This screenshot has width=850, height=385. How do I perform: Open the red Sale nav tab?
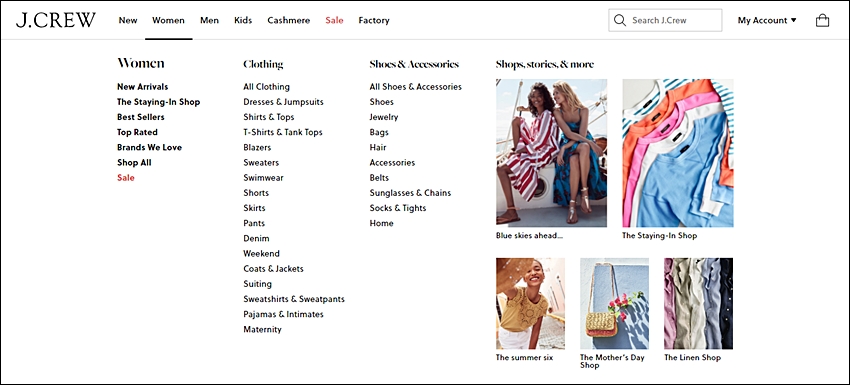tap(334, 21)
